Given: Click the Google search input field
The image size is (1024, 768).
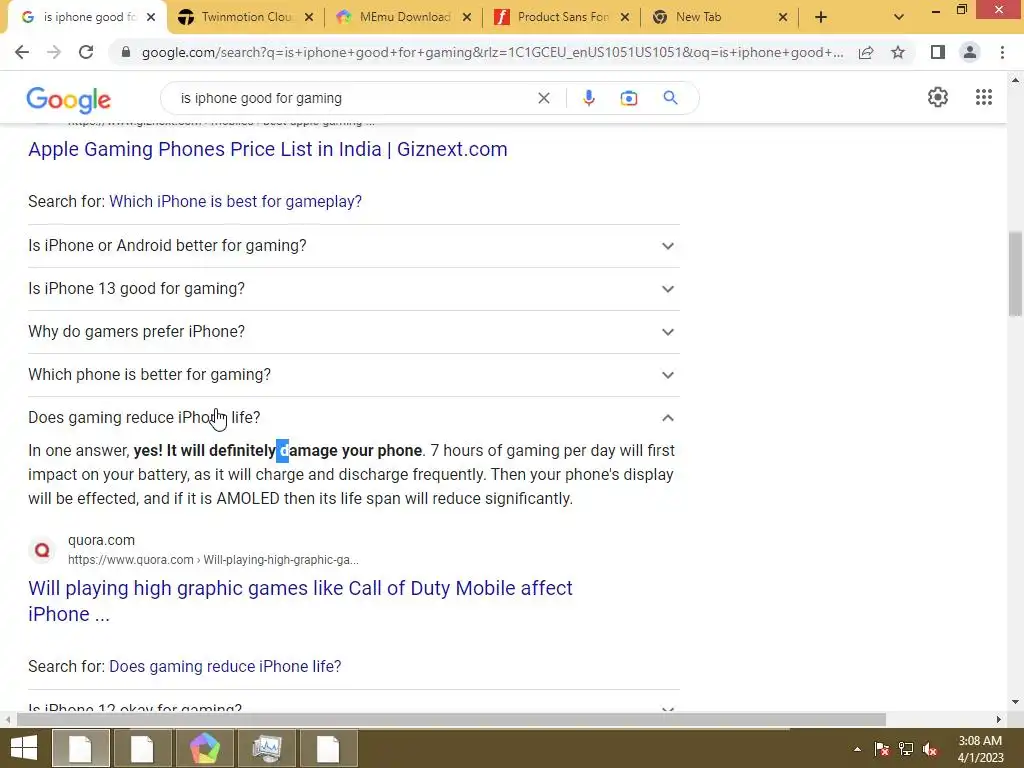Looking at the screenshot, I should (x=353, y=98).
